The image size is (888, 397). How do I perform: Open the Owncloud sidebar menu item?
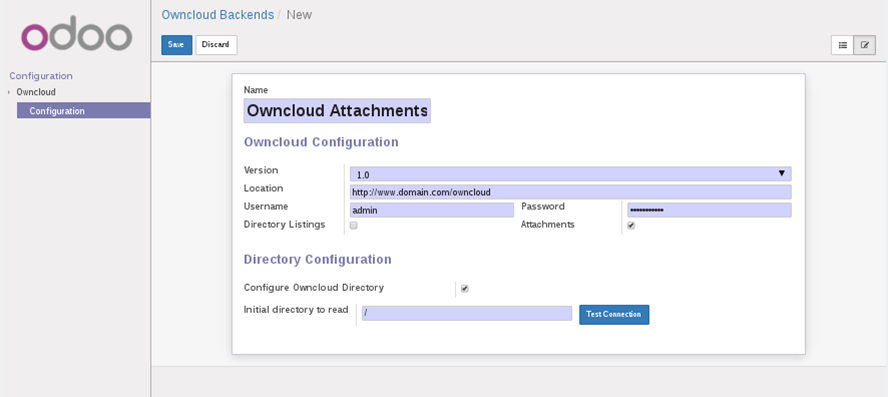click(x=36, y=92)
